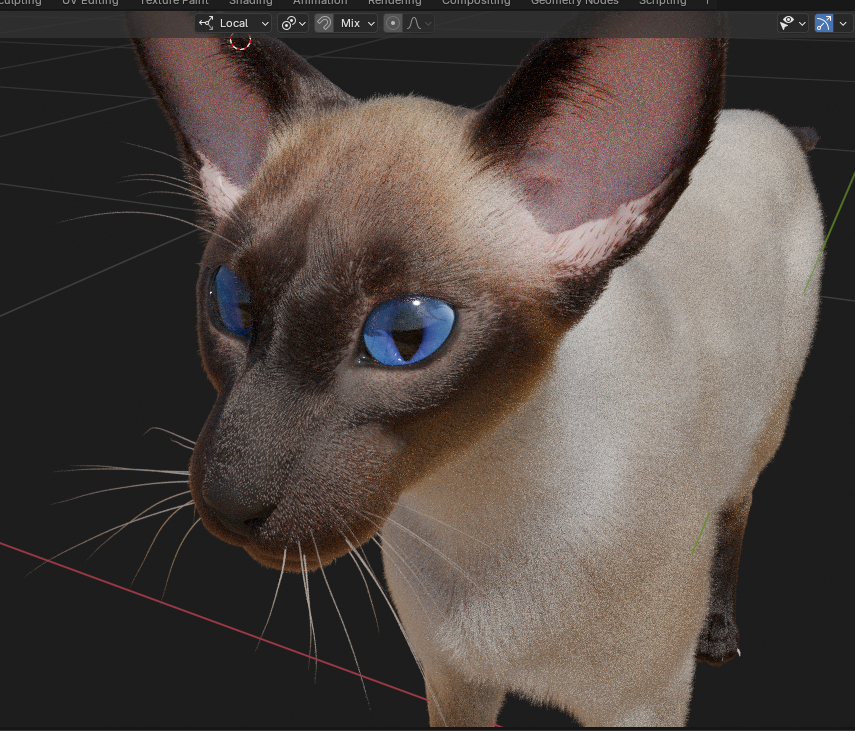Go to the Shading workspace tab
This screenshot has height=731, width=855.
coord(250,3)
